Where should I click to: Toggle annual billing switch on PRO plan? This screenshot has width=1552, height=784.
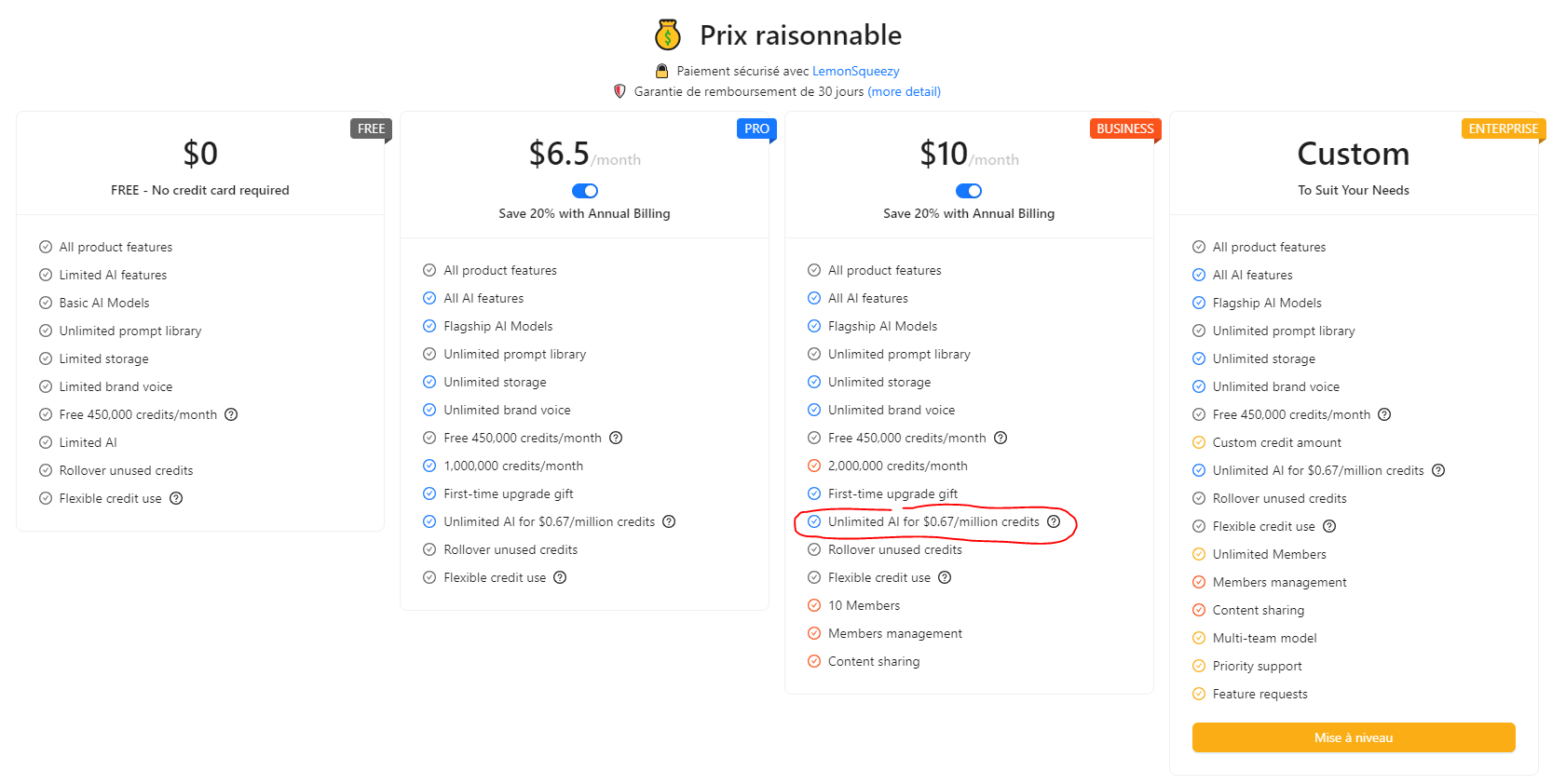pyautogui.click(x=585, y=191)
